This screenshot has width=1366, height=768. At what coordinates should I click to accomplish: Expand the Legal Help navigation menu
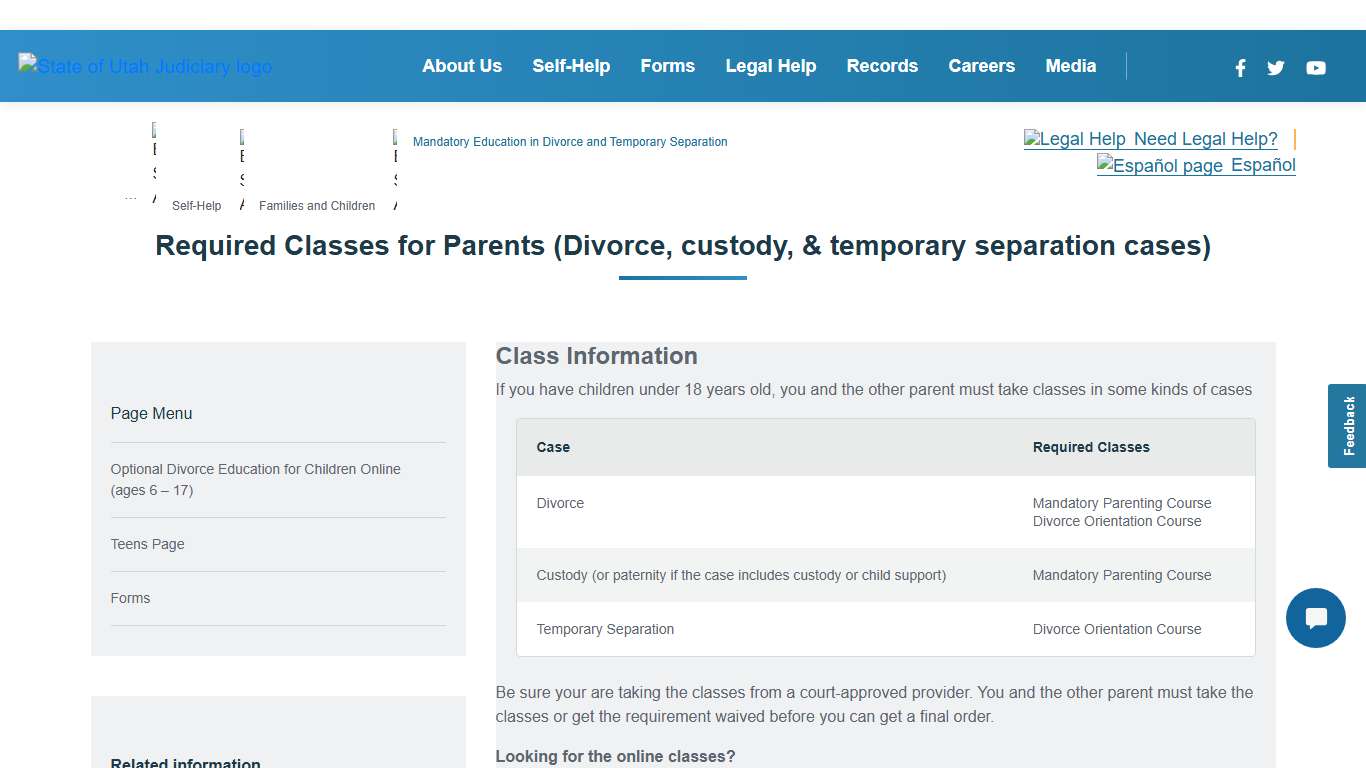[771, 66]
